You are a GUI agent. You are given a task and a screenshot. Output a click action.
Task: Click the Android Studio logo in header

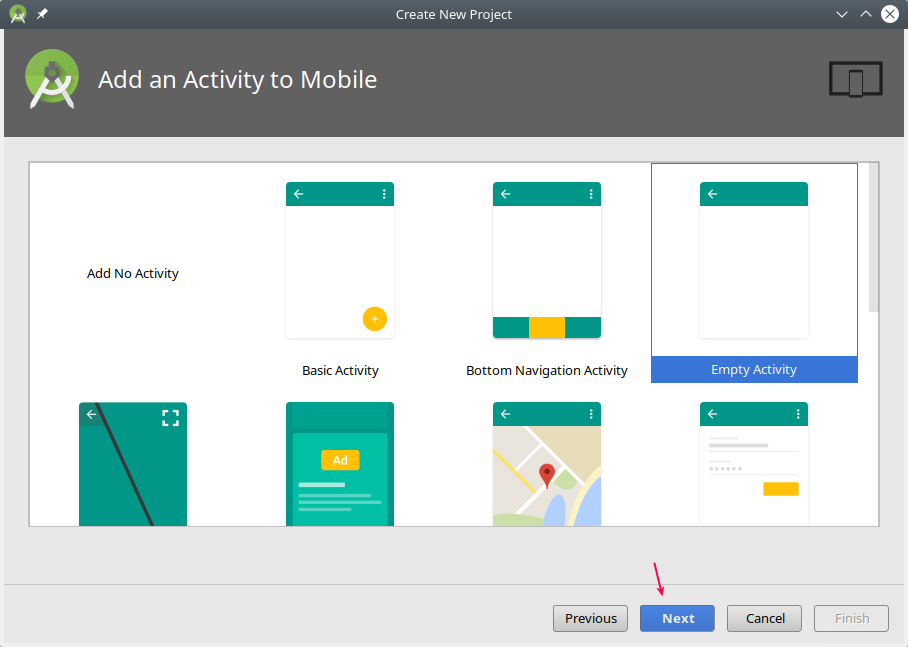click(x=52, y=80)
